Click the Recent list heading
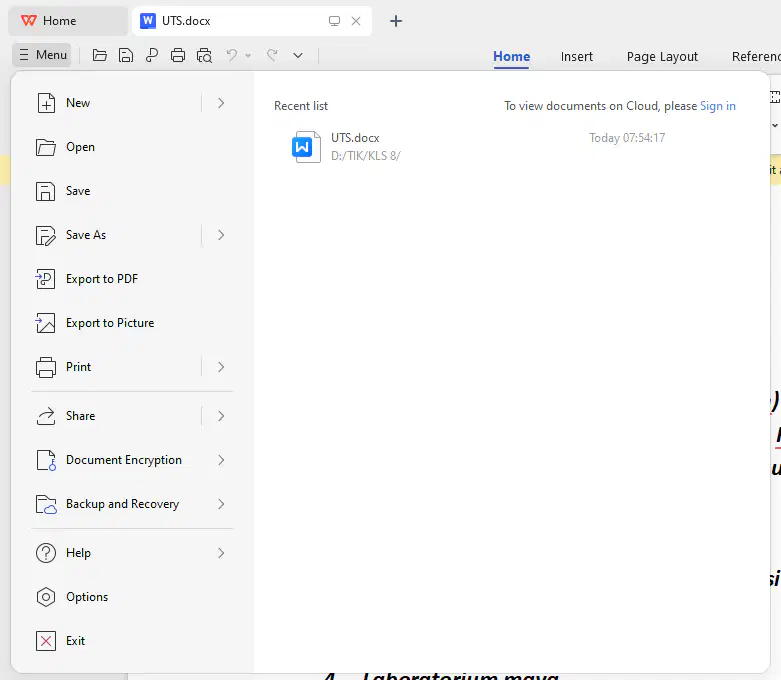This screenshot has height=680, width=781. coord(301,106)
